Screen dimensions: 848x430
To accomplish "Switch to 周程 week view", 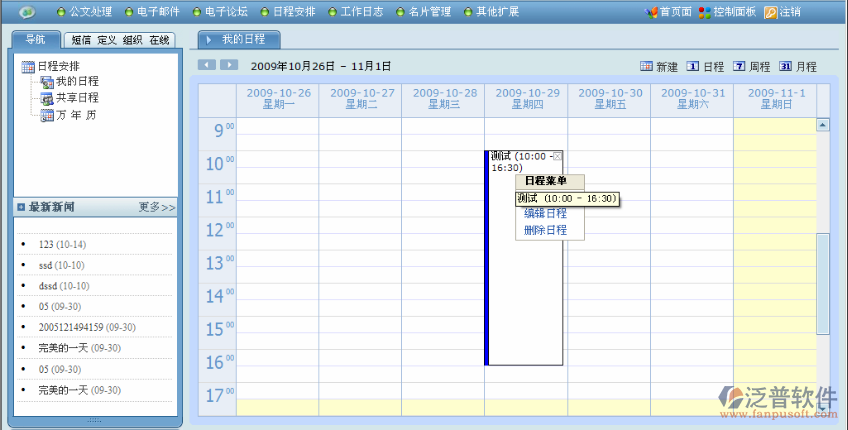I will 752,67.
